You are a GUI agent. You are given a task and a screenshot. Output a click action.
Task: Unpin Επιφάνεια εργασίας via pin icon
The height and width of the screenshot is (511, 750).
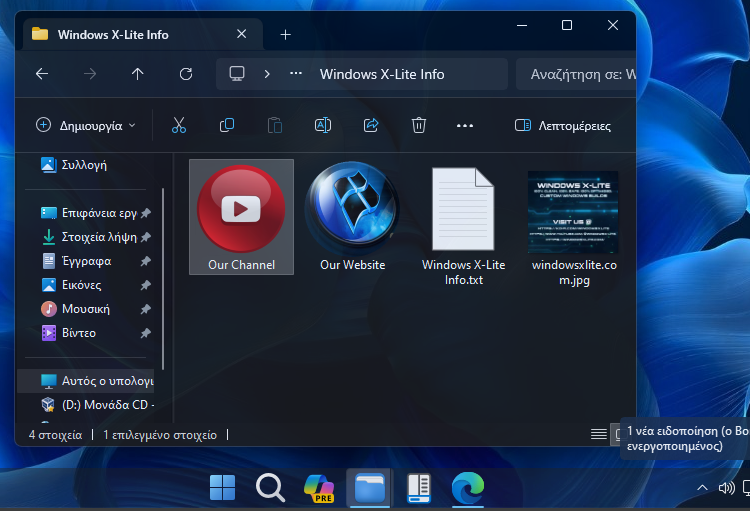146,213
